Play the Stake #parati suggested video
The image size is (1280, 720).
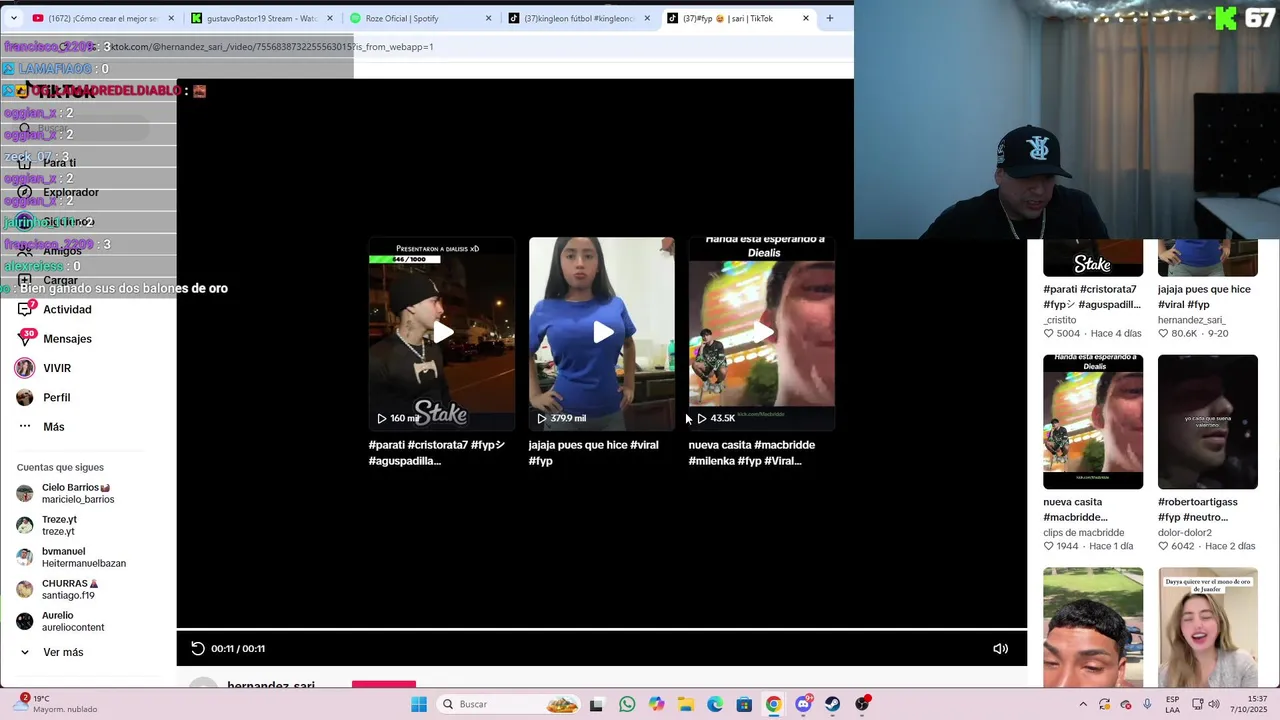tap(442, 333)
